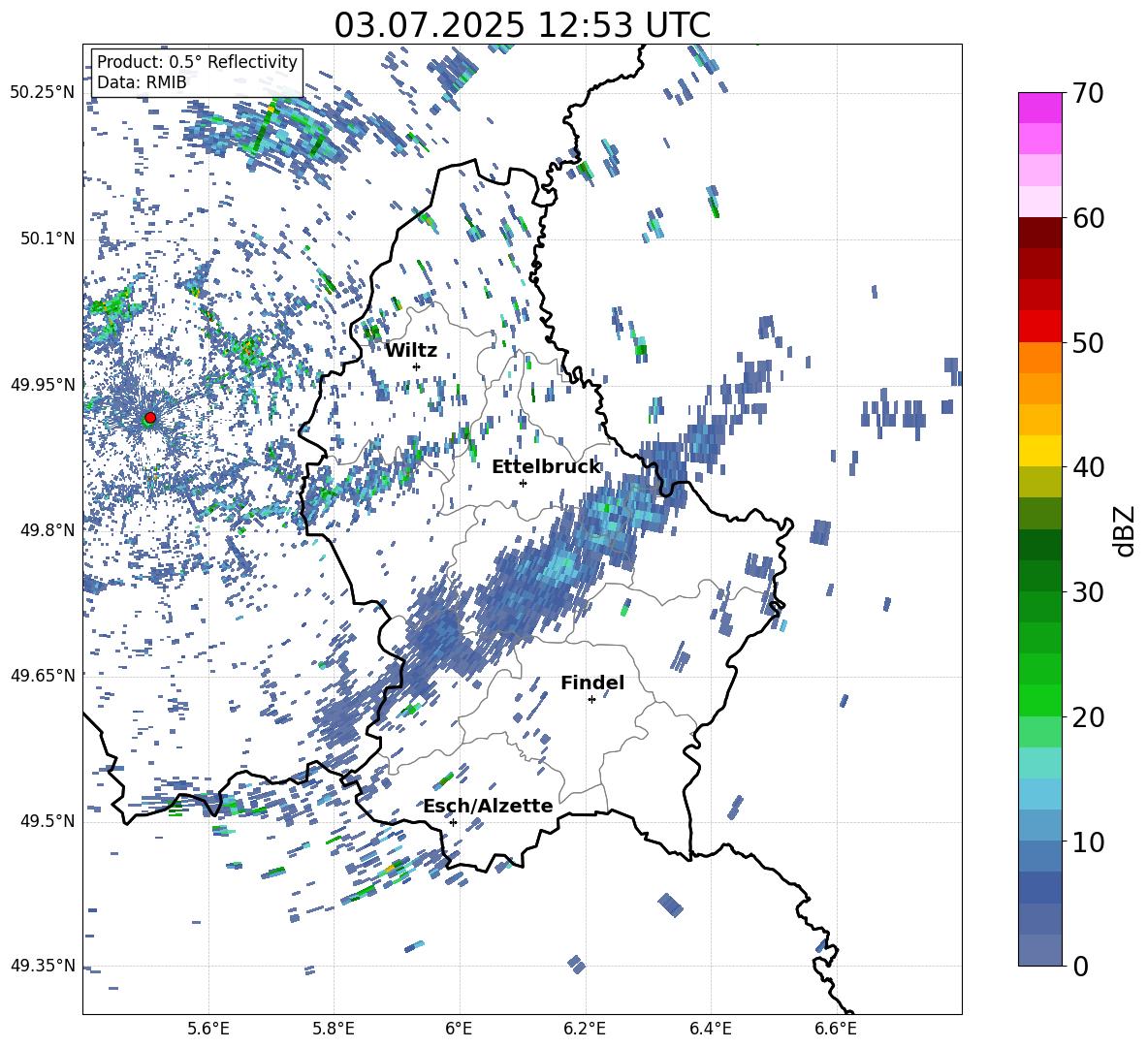The height and width of the screenshot is (1048, 1148).
Task: Click the Wiltz station cross marker
Action: (x=417, y=366)
